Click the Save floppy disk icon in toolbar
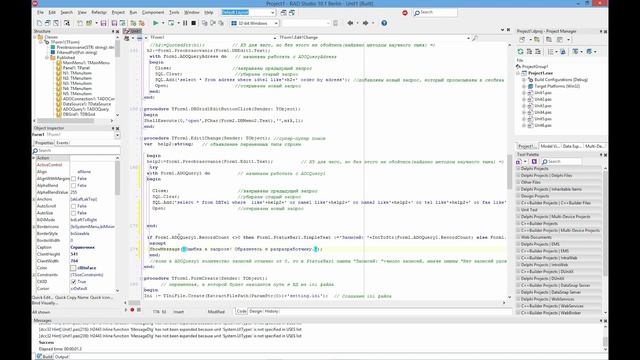This screenshot has width=640, height=360. pos(103,23)
